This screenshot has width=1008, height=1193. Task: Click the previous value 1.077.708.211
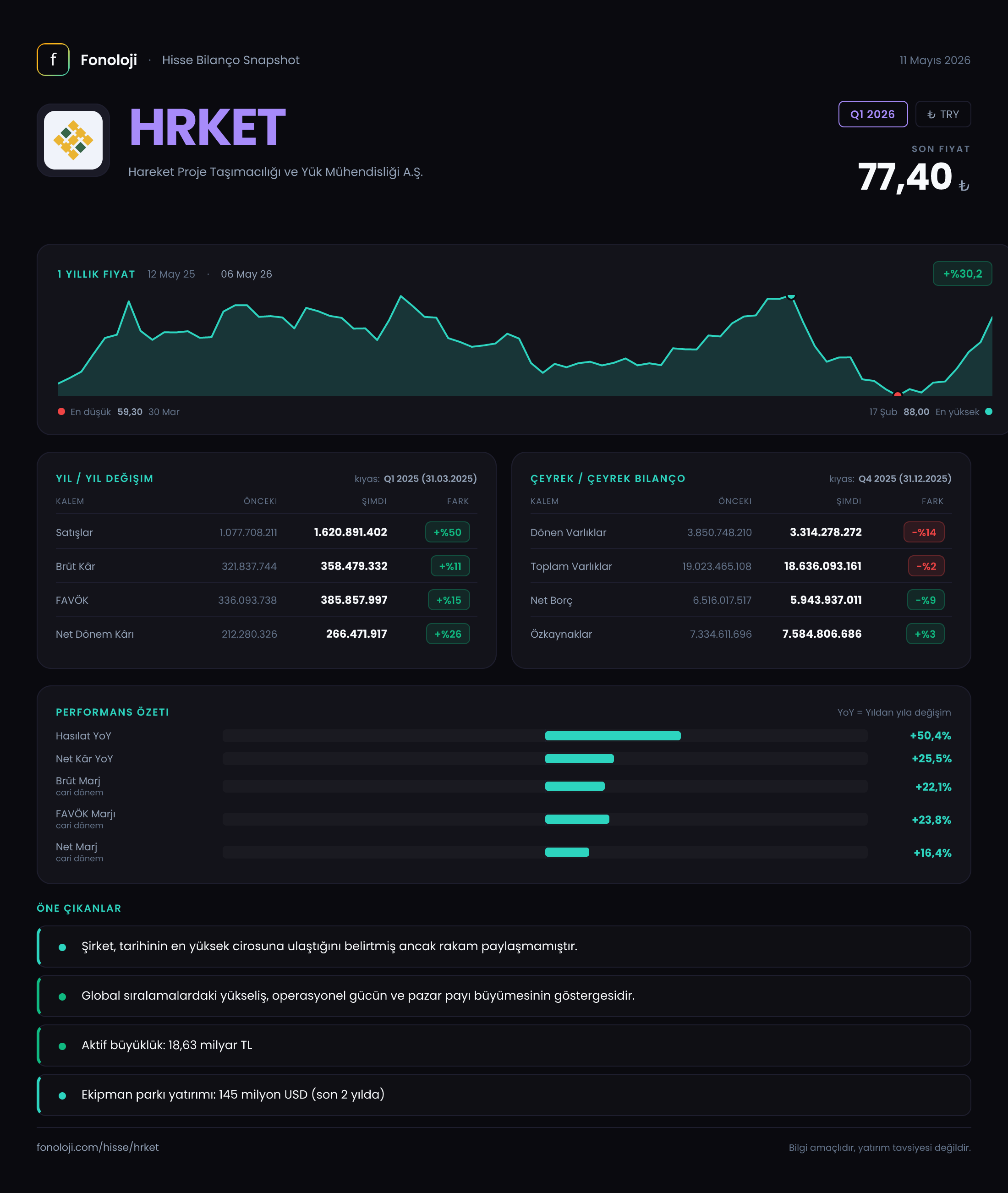[x=249, y=532]
